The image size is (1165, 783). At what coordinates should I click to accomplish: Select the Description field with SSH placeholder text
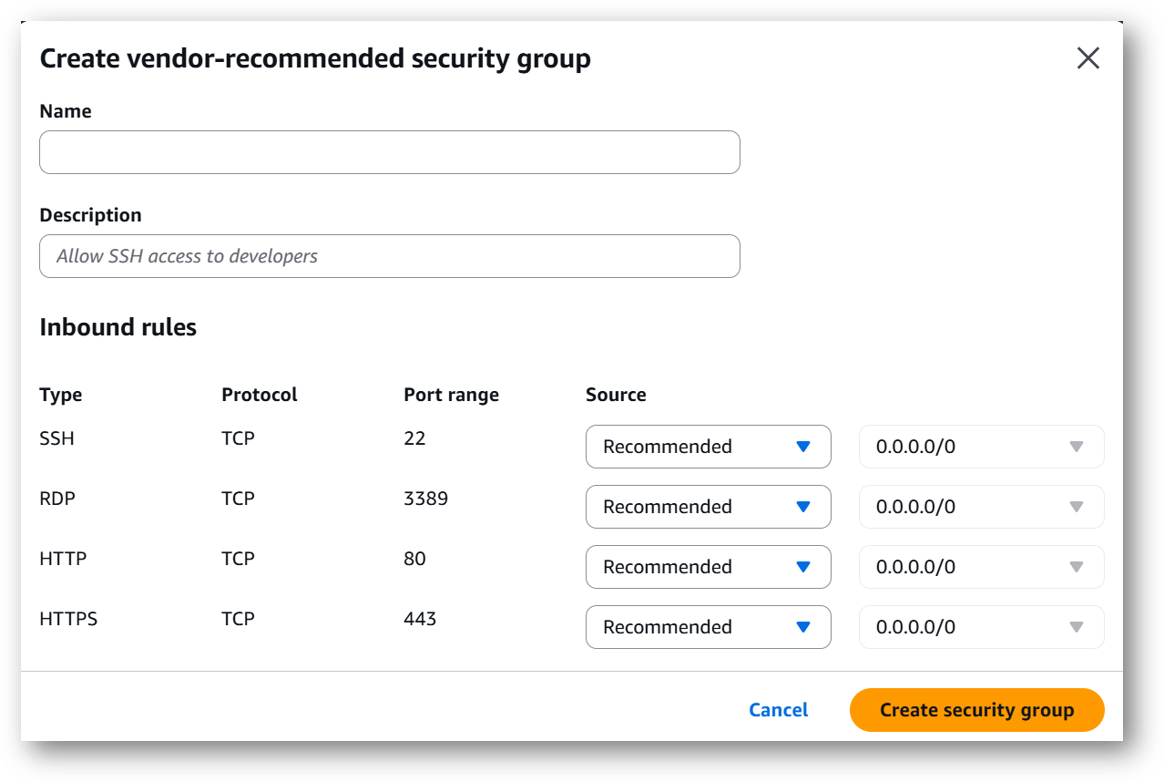click(x=389, y=256)
